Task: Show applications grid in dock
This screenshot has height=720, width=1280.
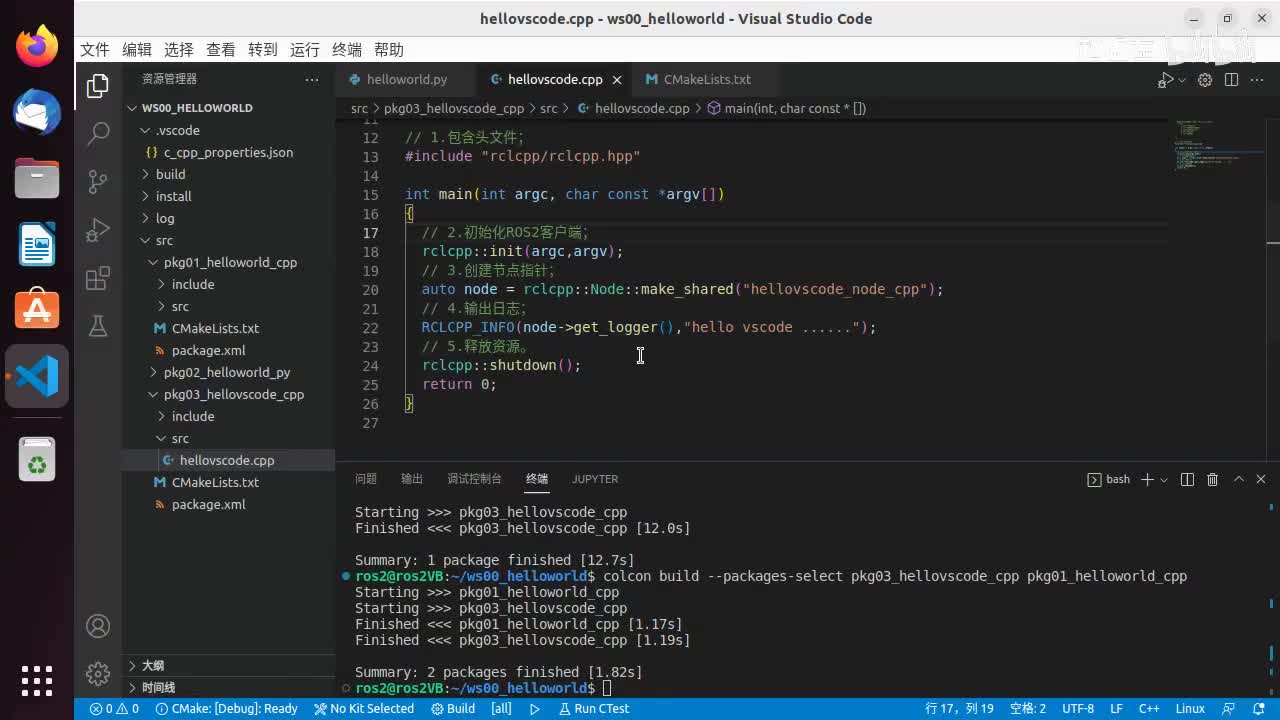Action: [x=37, y=681]
